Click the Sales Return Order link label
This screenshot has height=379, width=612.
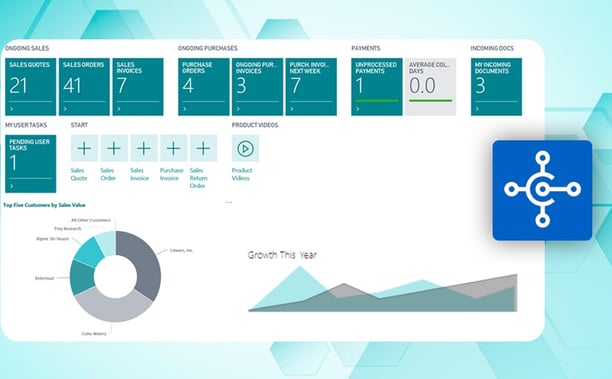[x=198, y=178]
